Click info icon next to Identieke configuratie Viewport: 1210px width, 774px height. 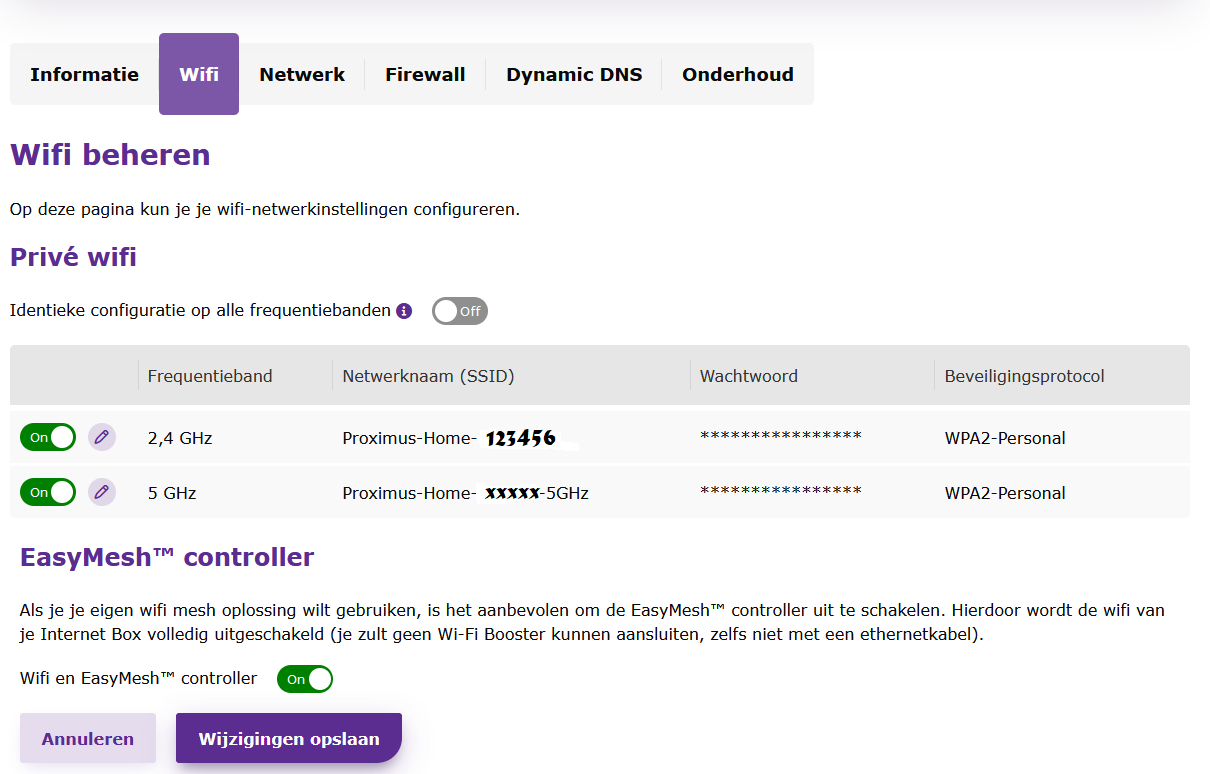404,311
